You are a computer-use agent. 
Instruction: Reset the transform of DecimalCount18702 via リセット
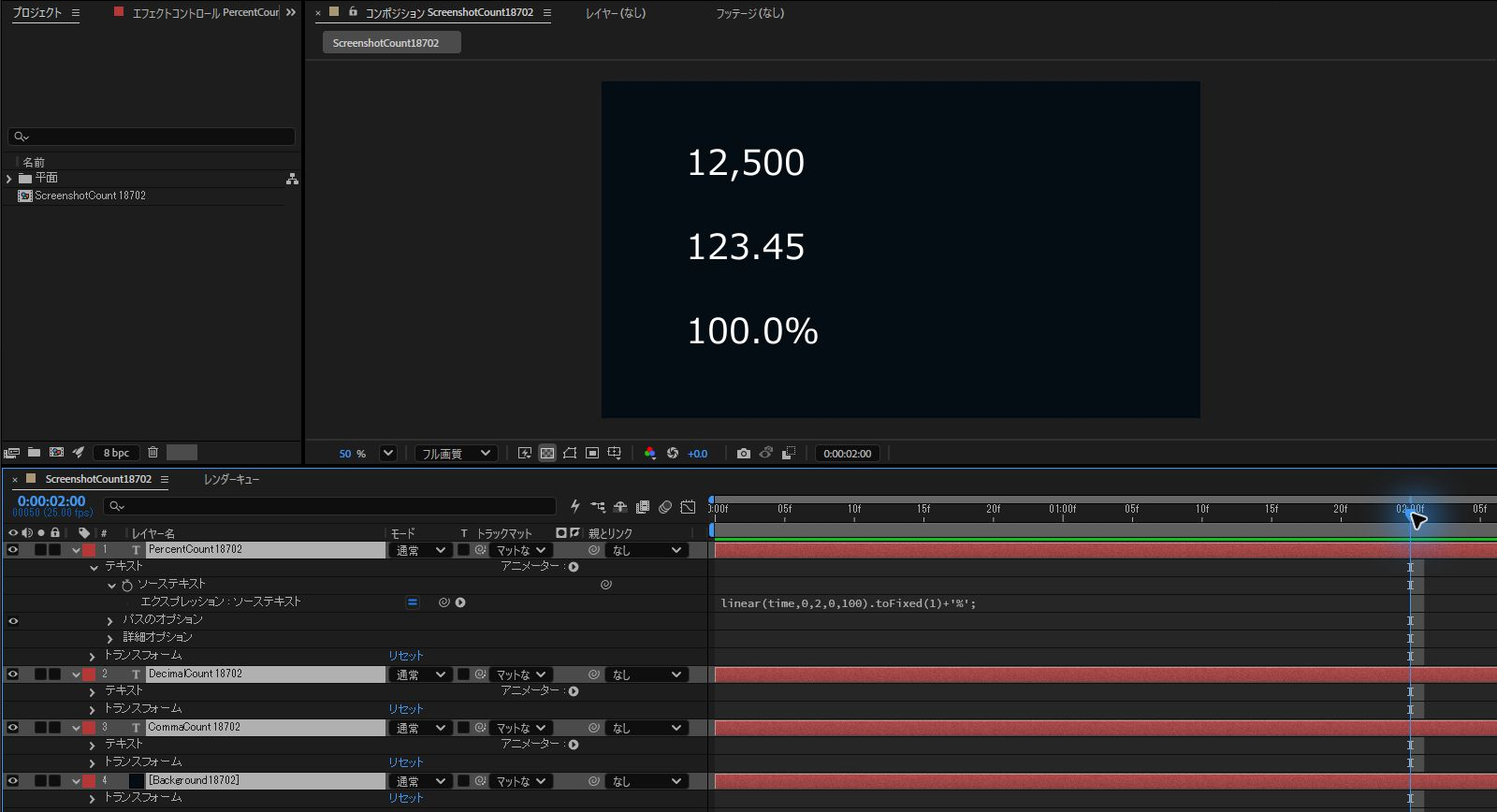tap(406, 709)
